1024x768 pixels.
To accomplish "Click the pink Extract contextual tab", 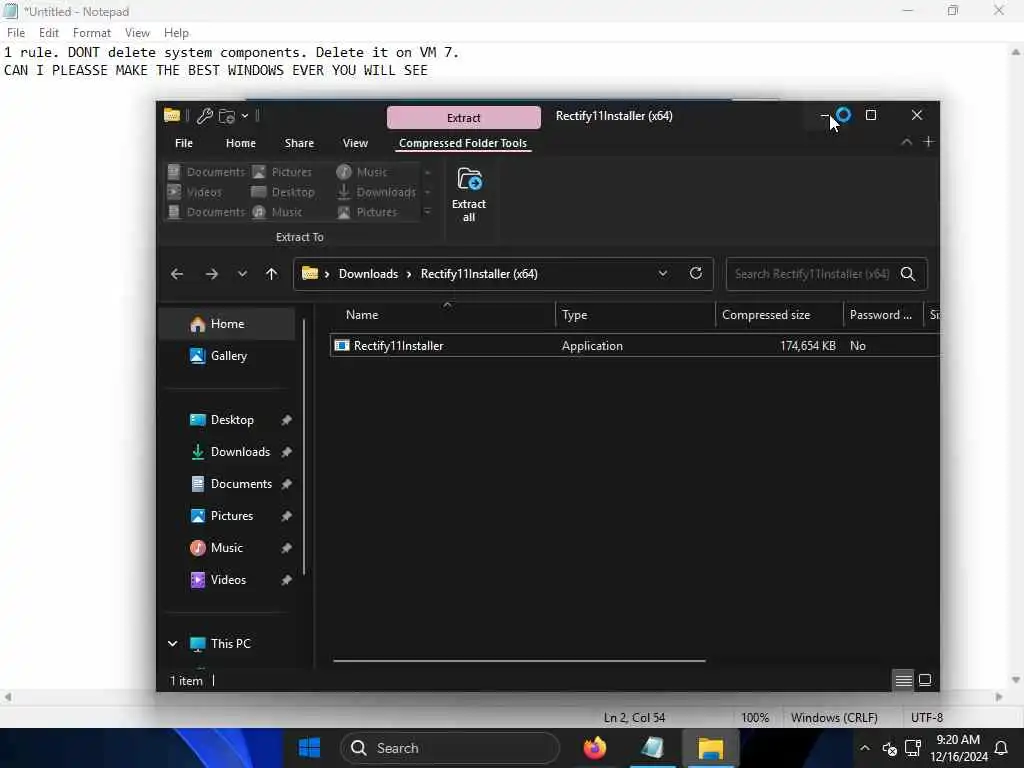I will tap(464, 118).
